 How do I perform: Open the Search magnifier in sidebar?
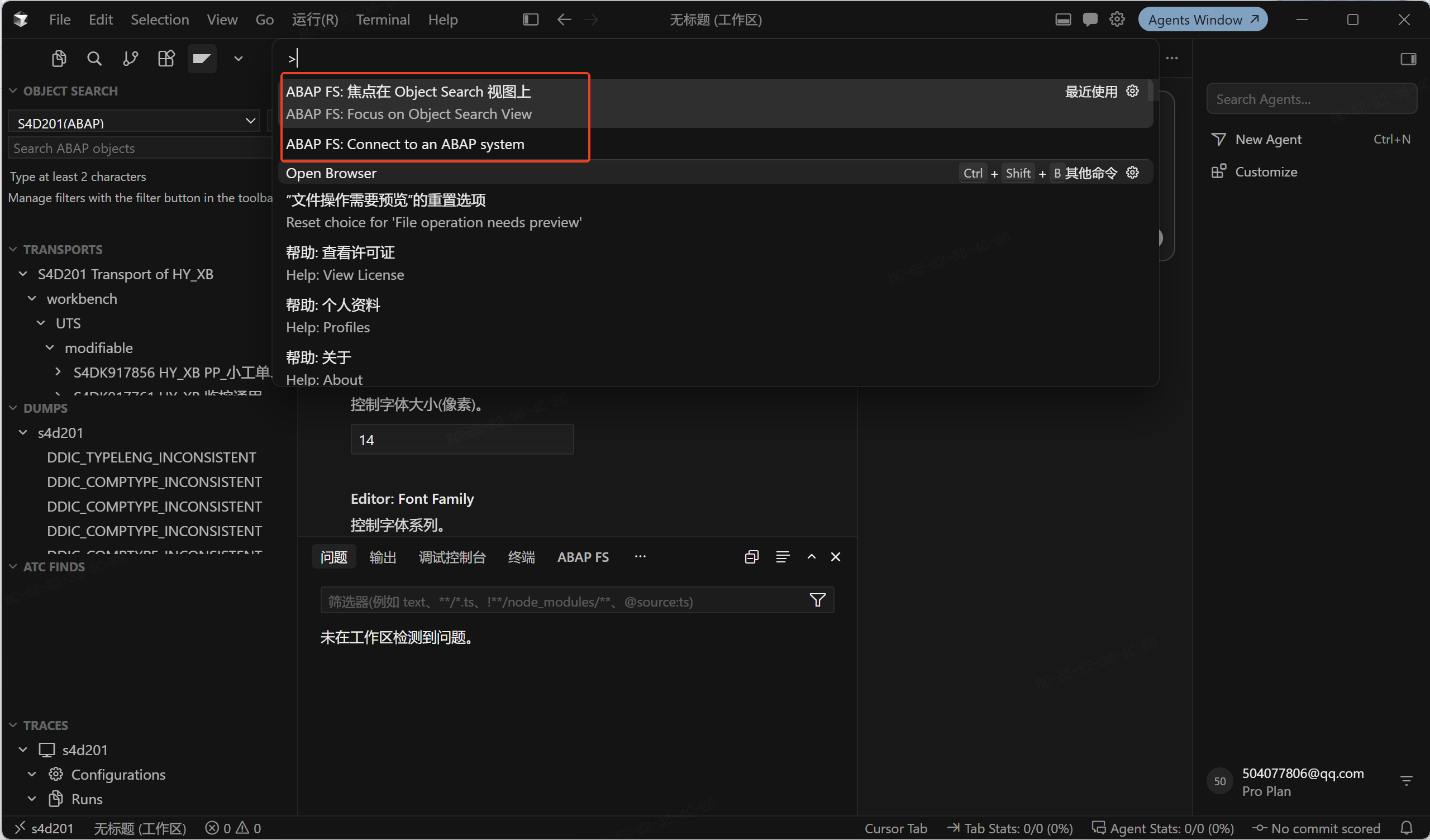tap(94, 59)
